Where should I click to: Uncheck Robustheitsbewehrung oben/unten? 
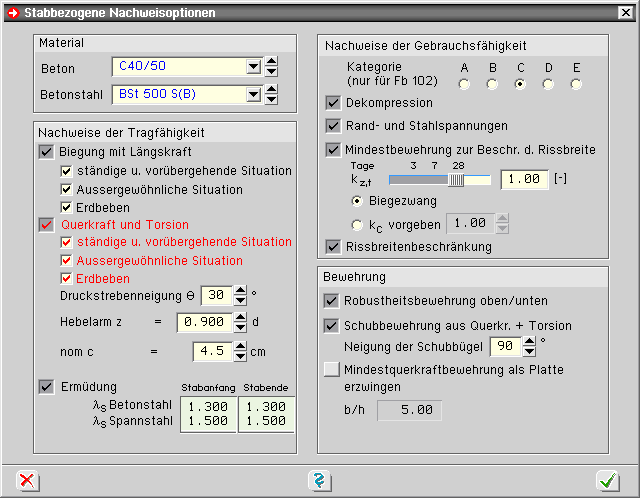332,300
